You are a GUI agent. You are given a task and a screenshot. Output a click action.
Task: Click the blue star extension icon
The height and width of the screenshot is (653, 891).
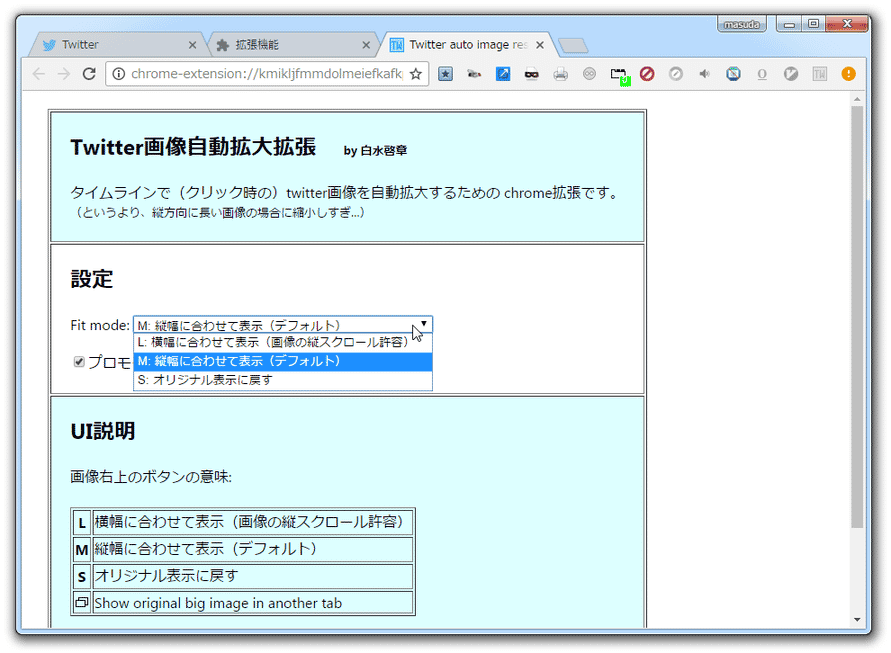click(446, 74)
